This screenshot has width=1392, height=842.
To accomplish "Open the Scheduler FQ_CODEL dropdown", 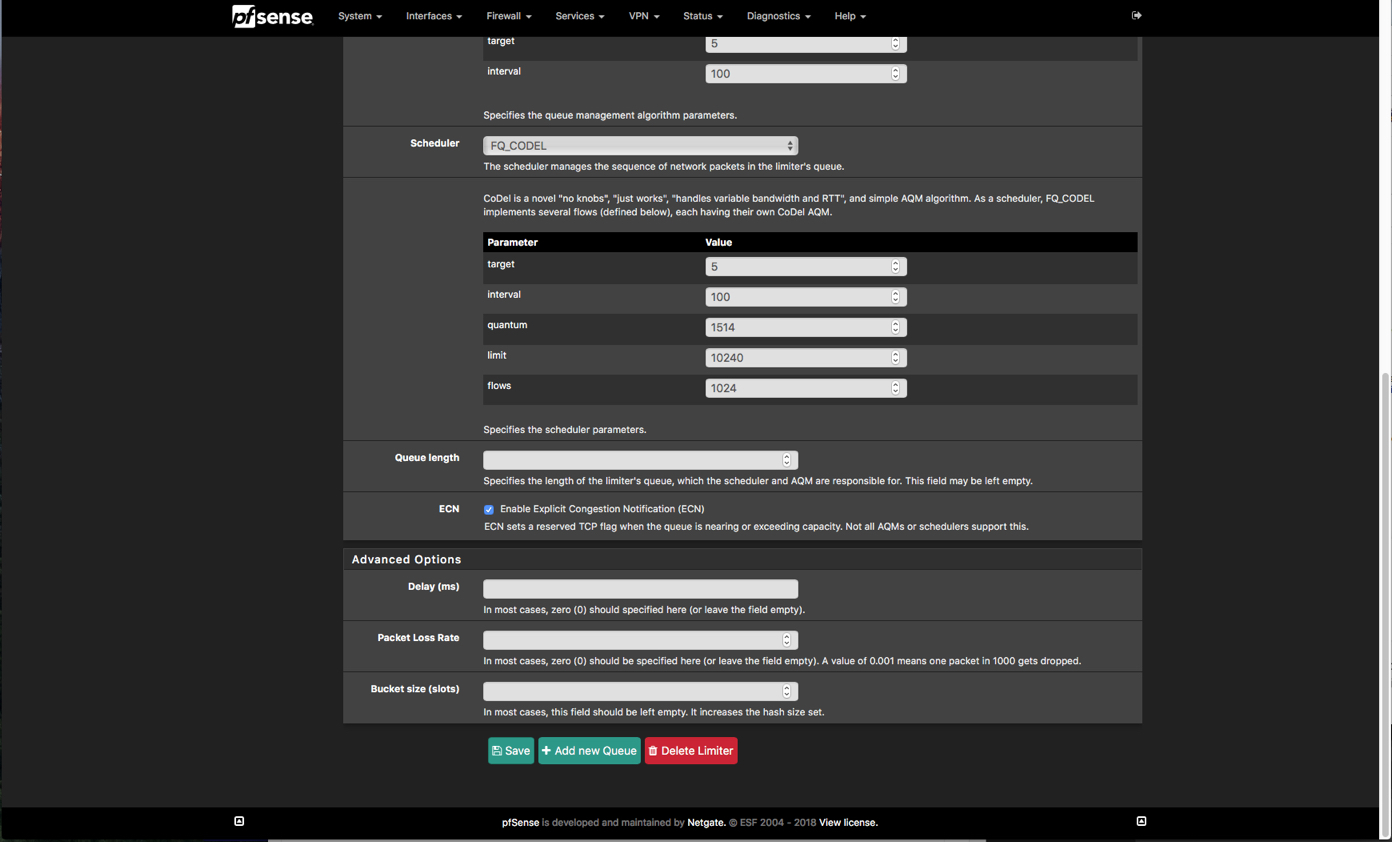I will pyautogui.click(x=640, y=146).
